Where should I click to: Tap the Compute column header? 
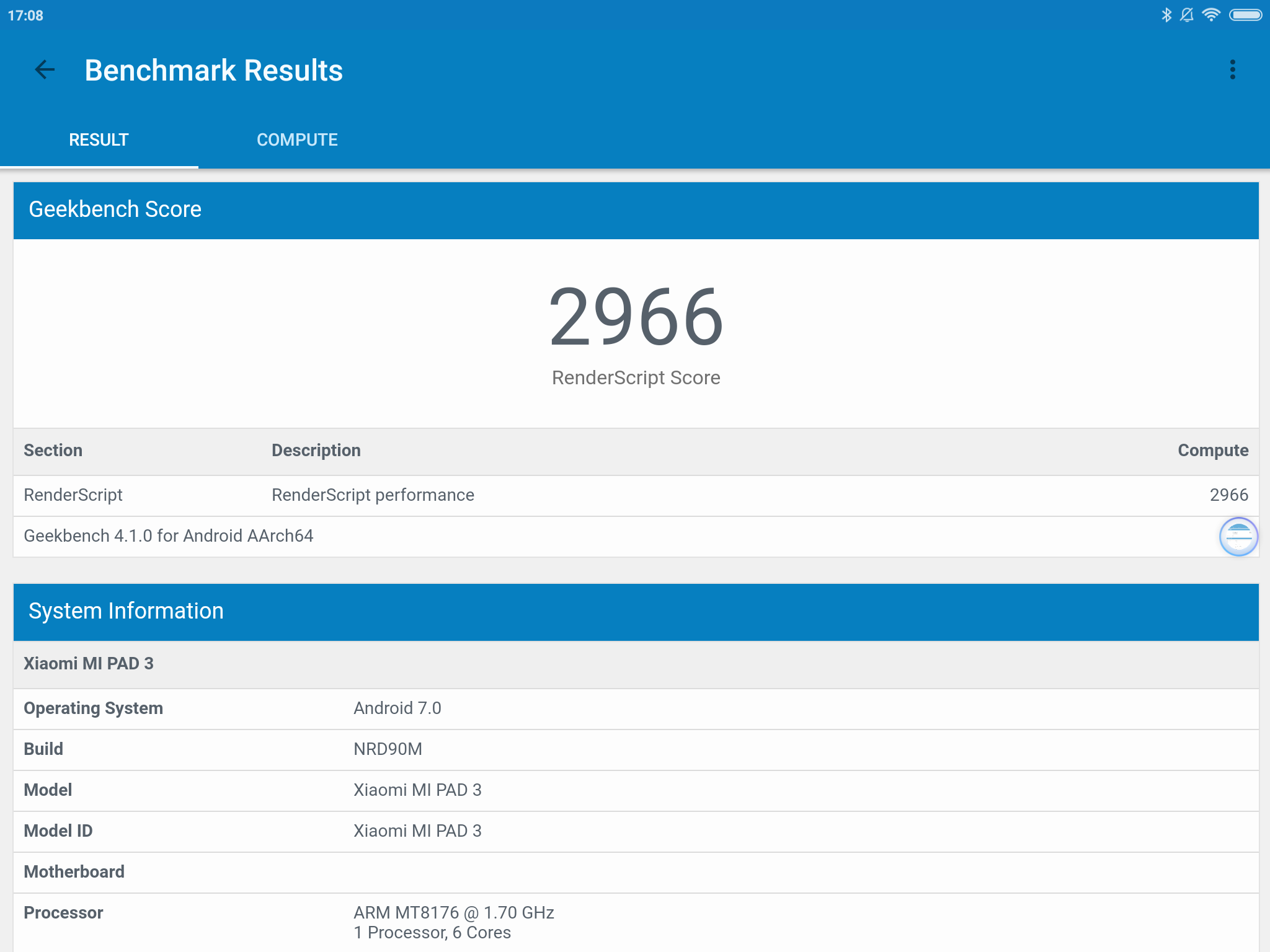[x=1213, y=451]
